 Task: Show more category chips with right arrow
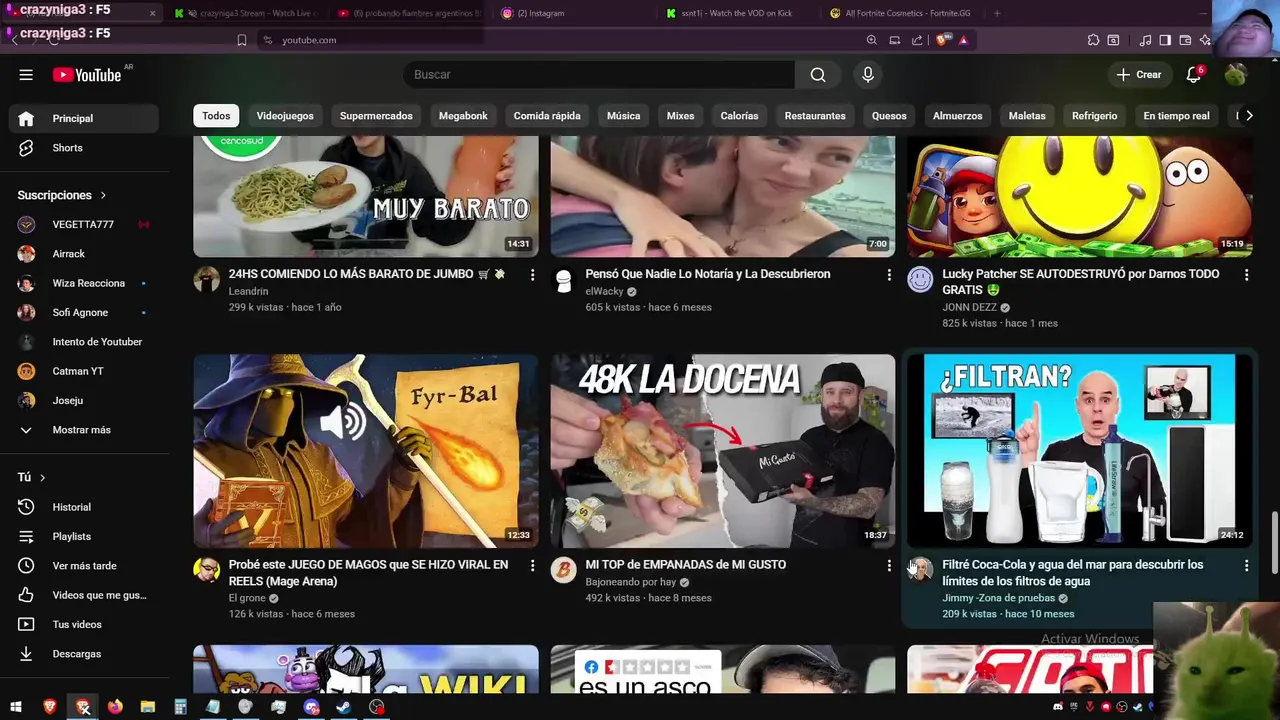(x=1248, y=116)
